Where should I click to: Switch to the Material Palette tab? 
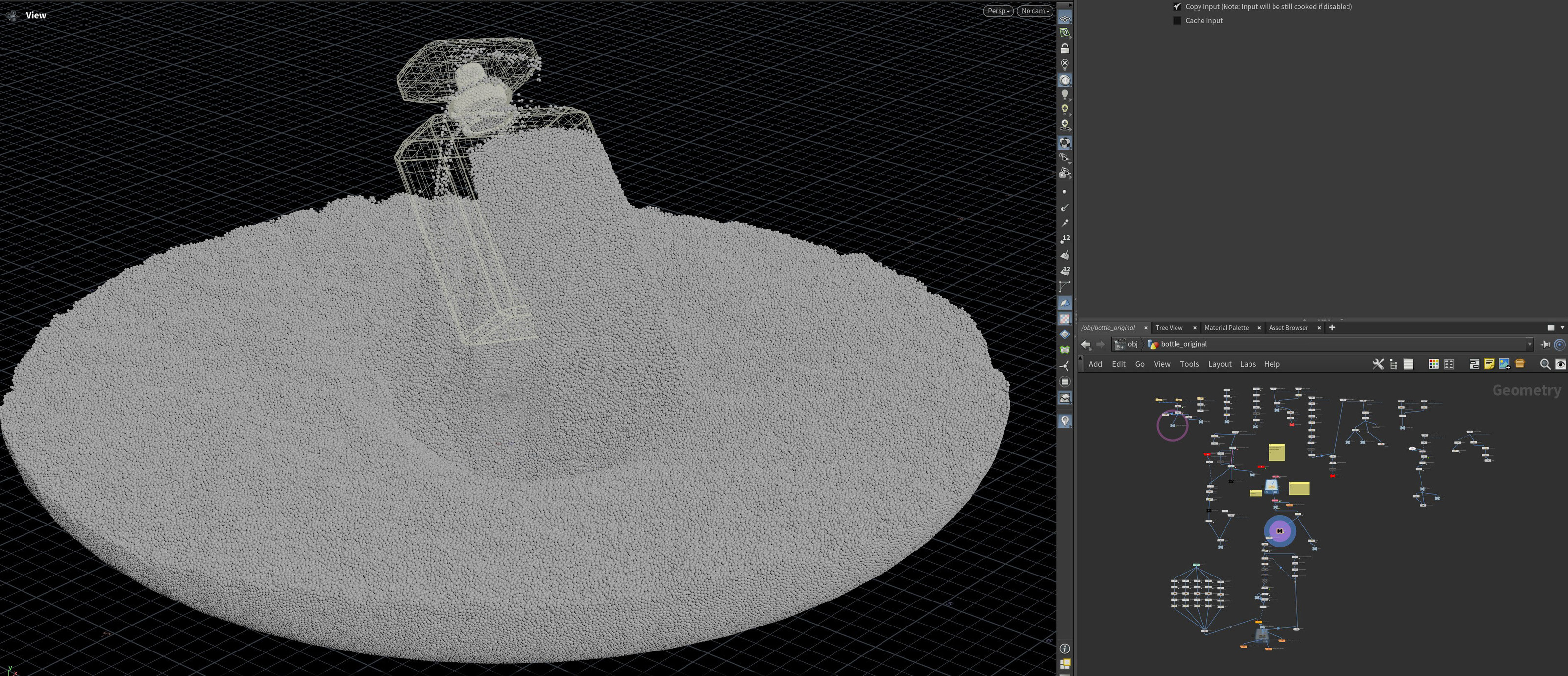[1226, 327]
